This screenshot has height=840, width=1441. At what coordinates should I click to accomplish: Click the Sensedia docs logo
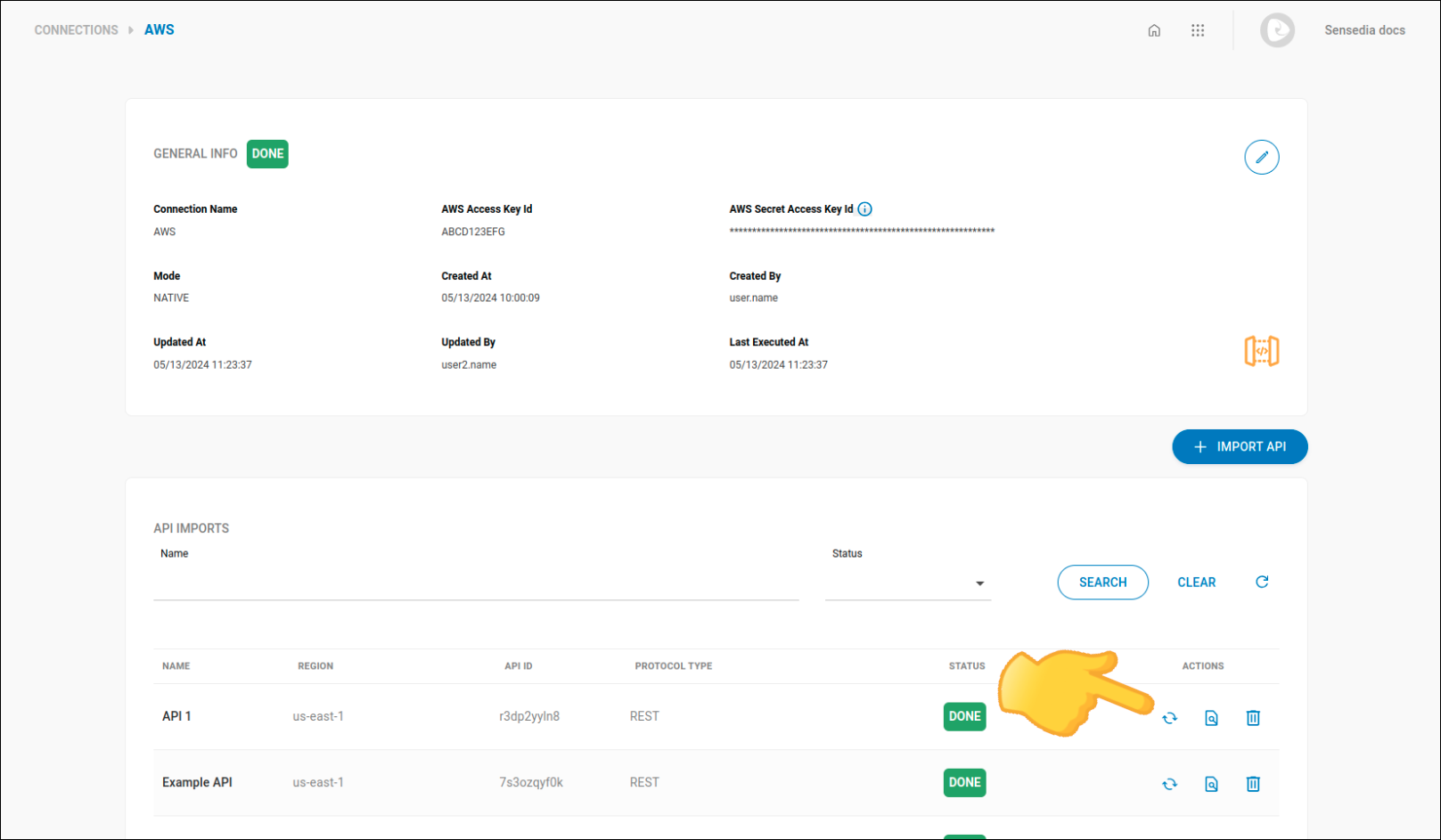click(1278, 29)
